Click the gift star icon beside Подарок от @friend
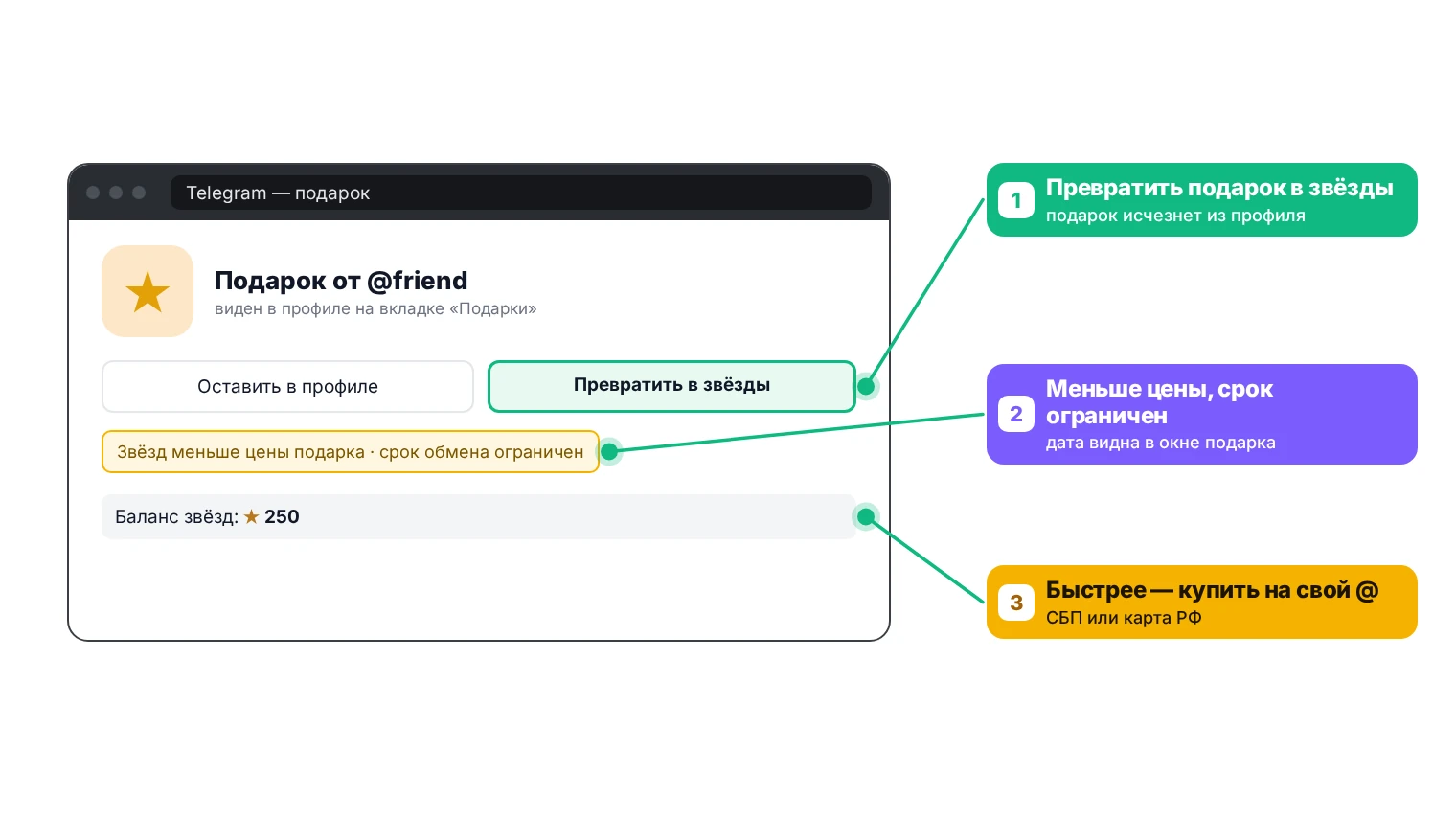Screen dimensions: 1456x819 click(148, 291)
